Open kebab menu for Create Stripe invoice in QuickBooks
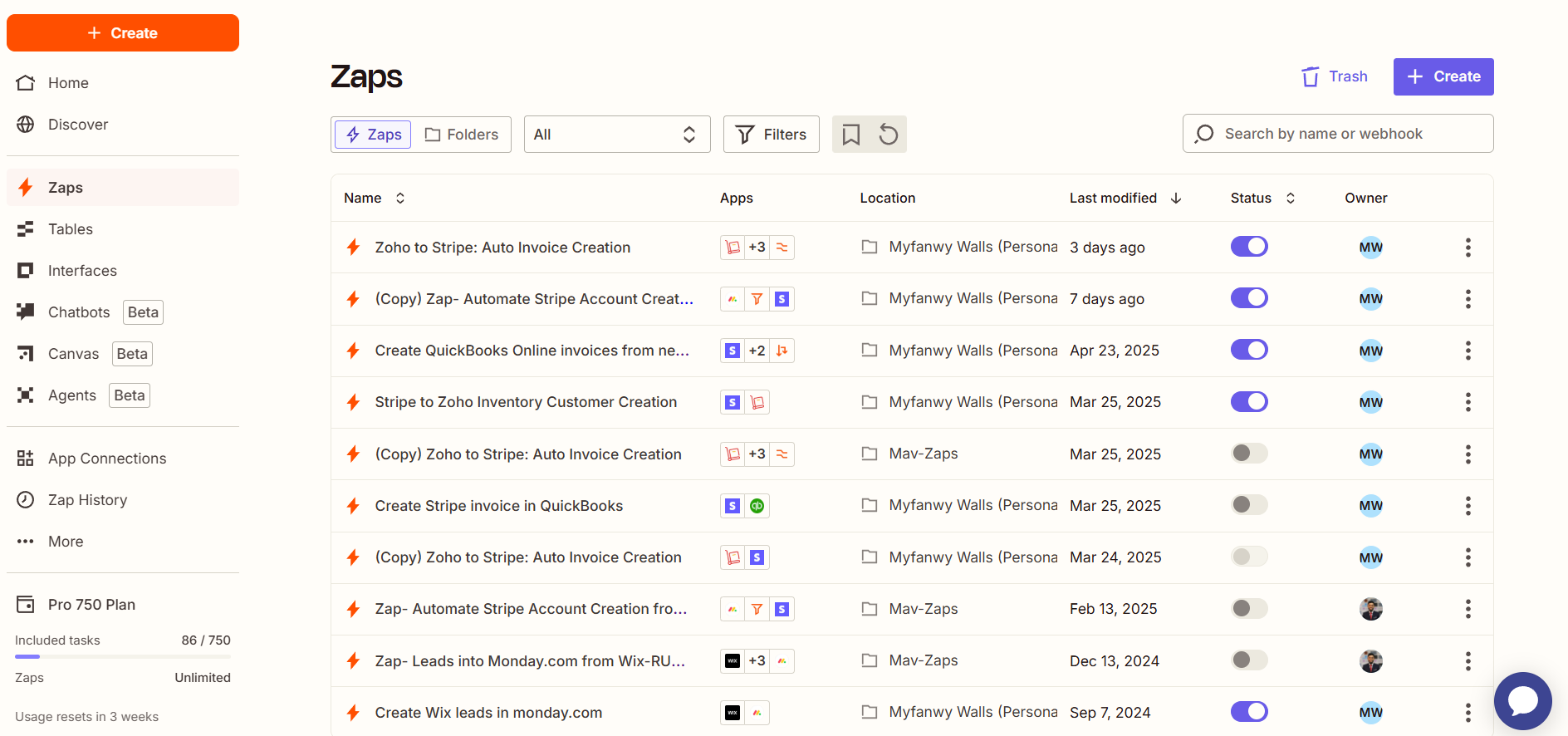The width and height of the screenshot is (1568, 736). pos(1468,506)
